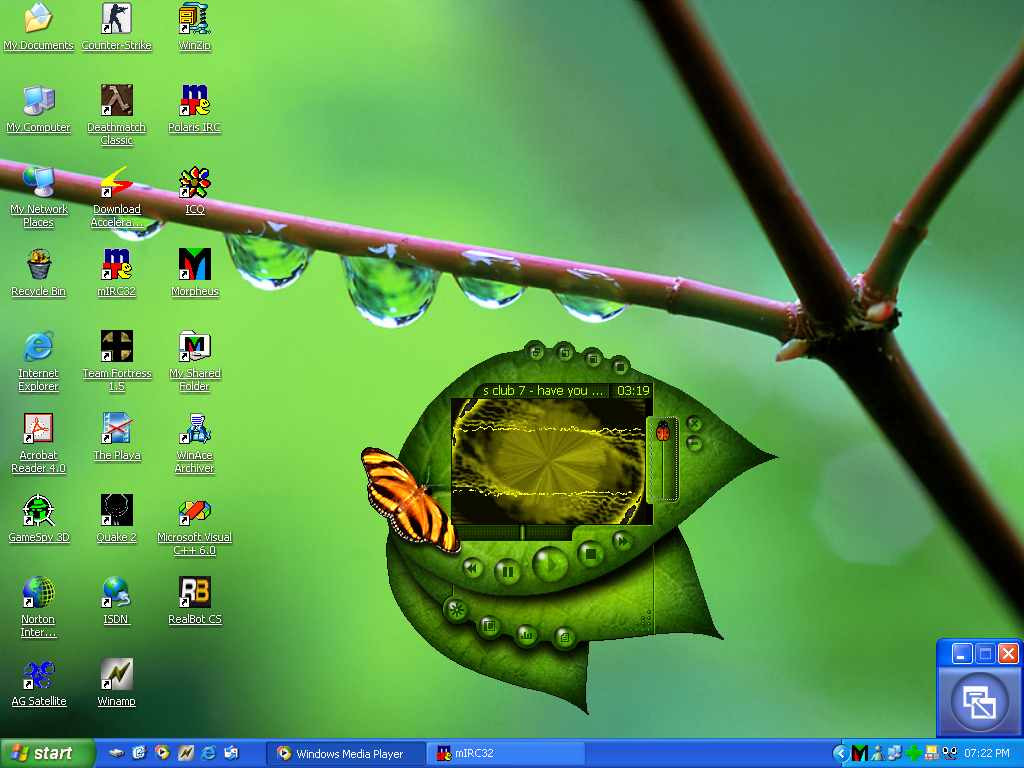Screen dimensions: 1024x768
Task: Select the Internet Explorer desktop icon
Action: 39,362
